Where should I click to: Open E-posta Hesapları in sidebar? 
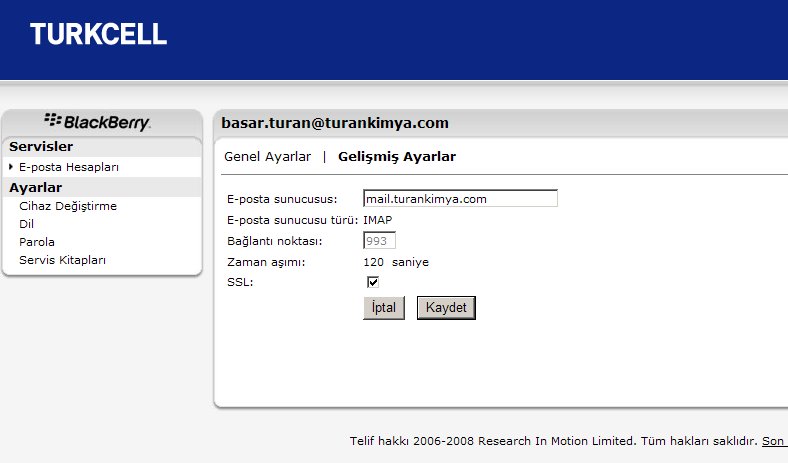(69, 167)
